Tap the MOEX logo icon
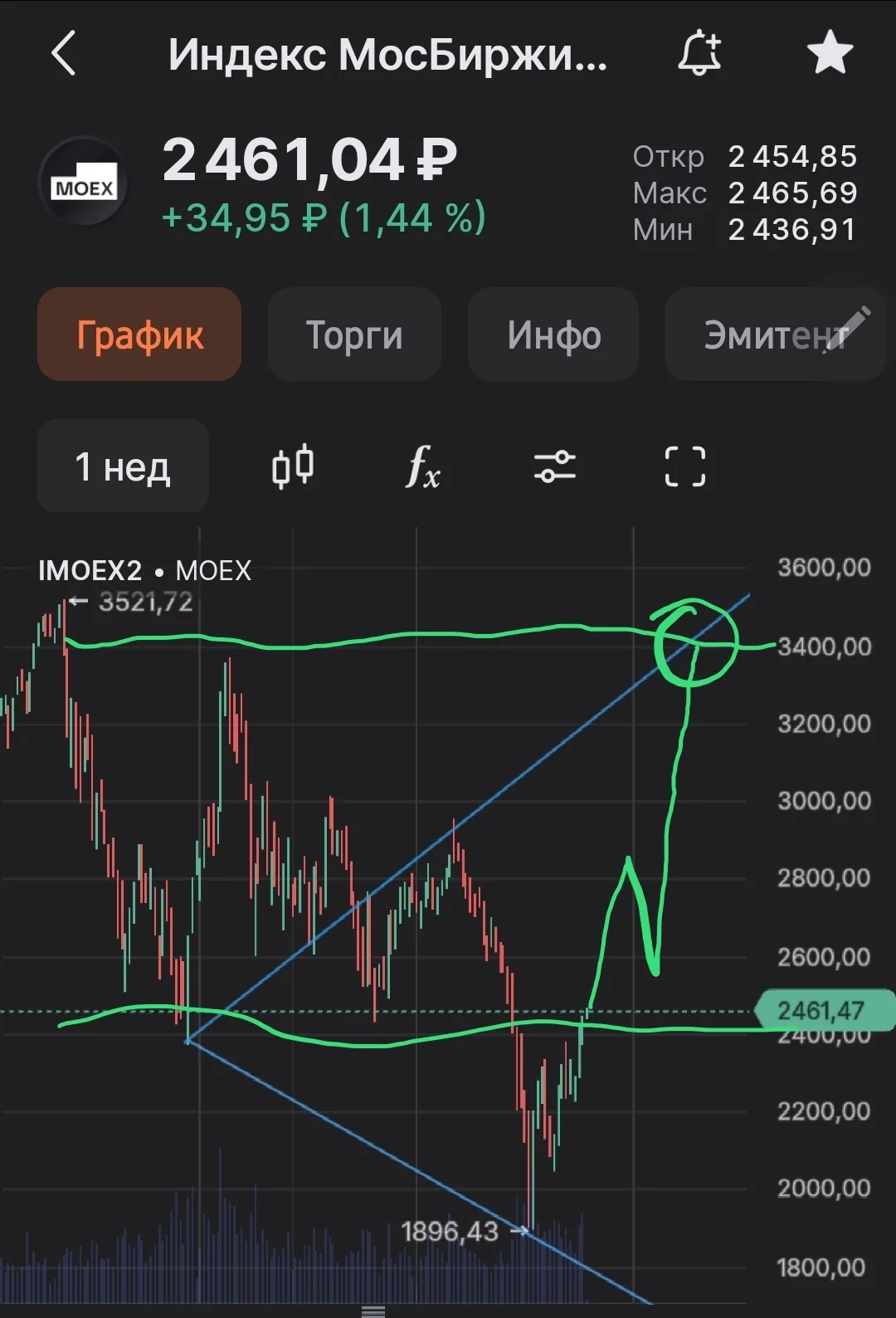The height and width of the screenshot is (1318, 896). pyautogui.click(x=84, y=182)
